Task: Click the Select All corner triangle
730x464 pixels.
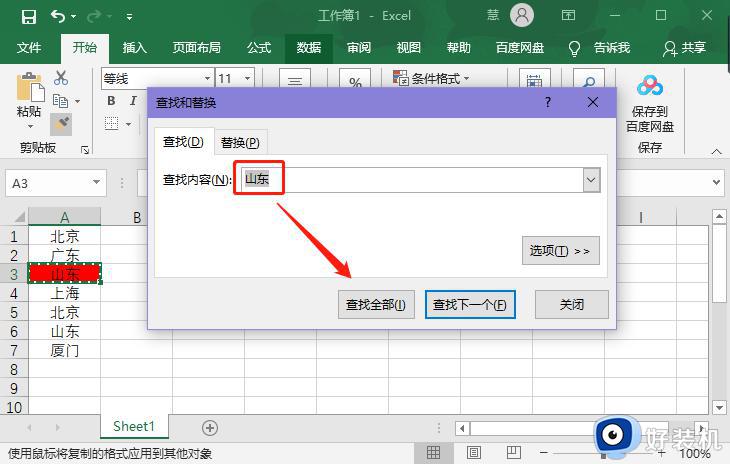Action: click(18, 217)
